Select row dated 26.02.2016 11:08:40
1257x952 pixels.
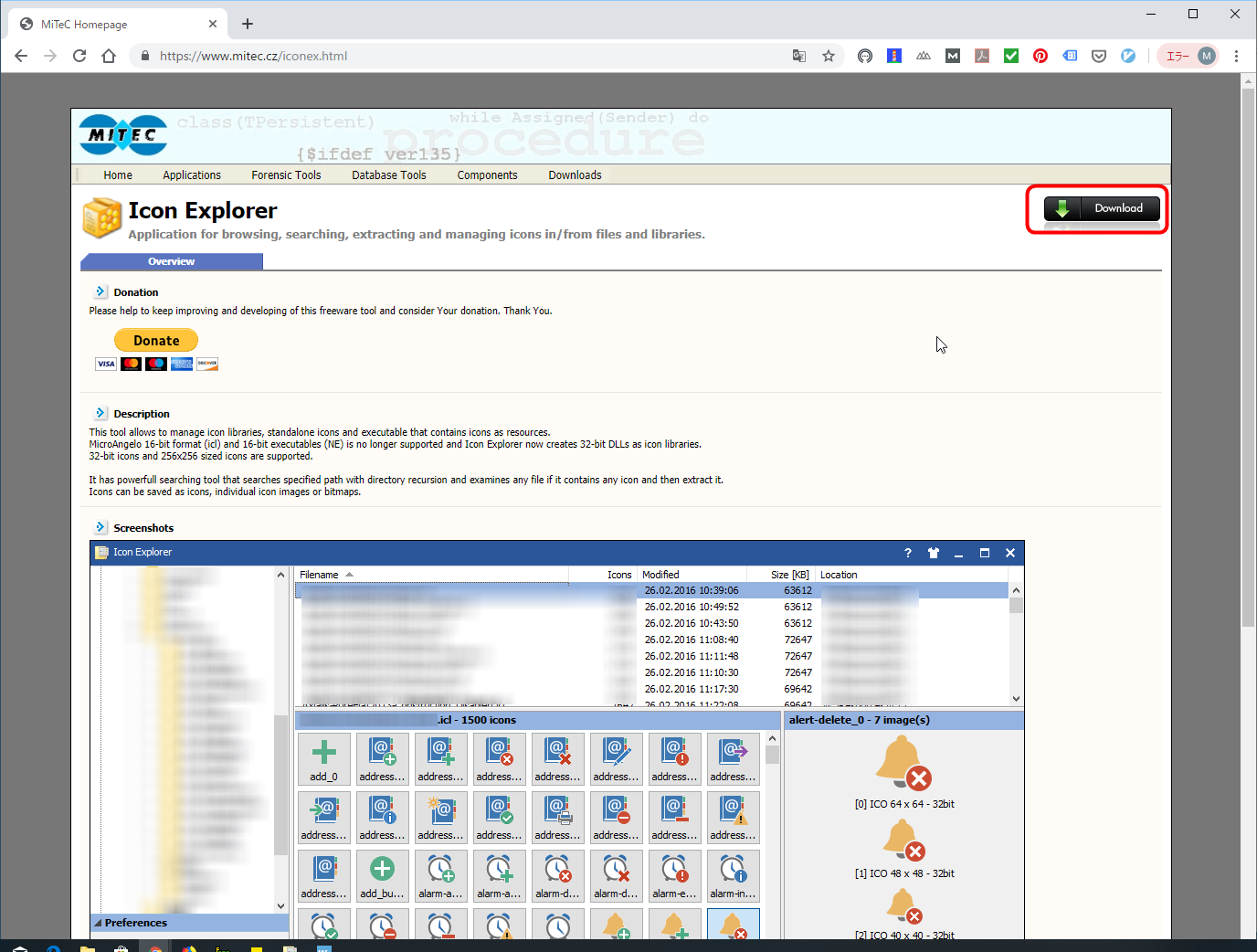pos(651,640)
